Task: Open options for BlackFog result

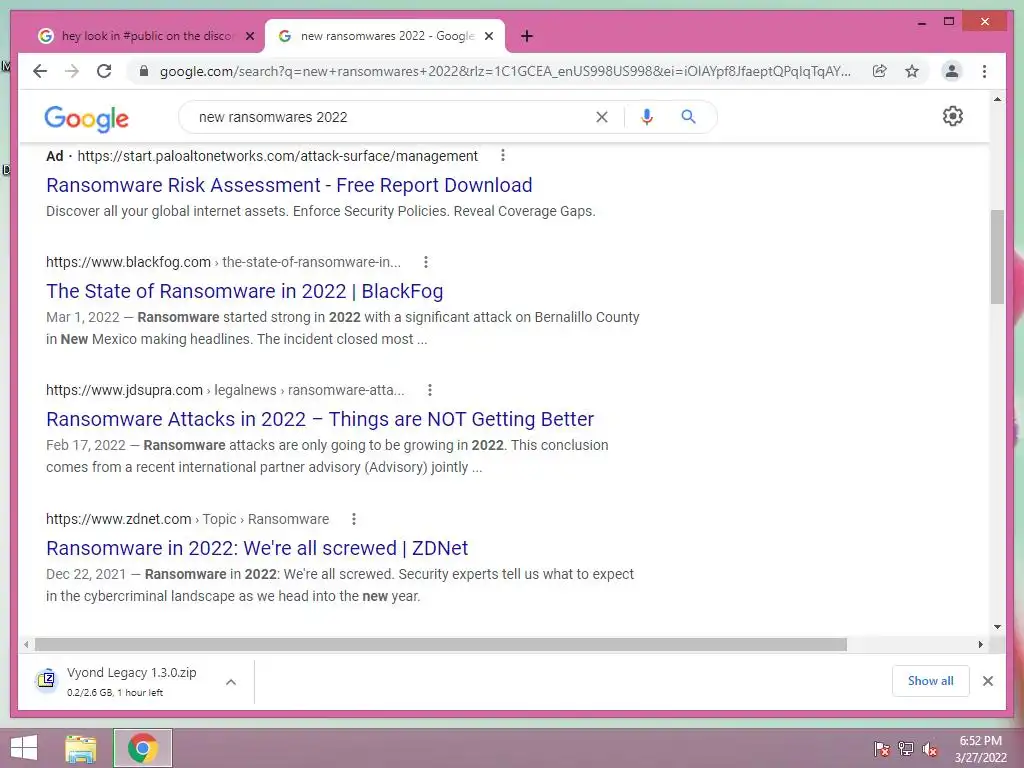Action: point(426,262)
